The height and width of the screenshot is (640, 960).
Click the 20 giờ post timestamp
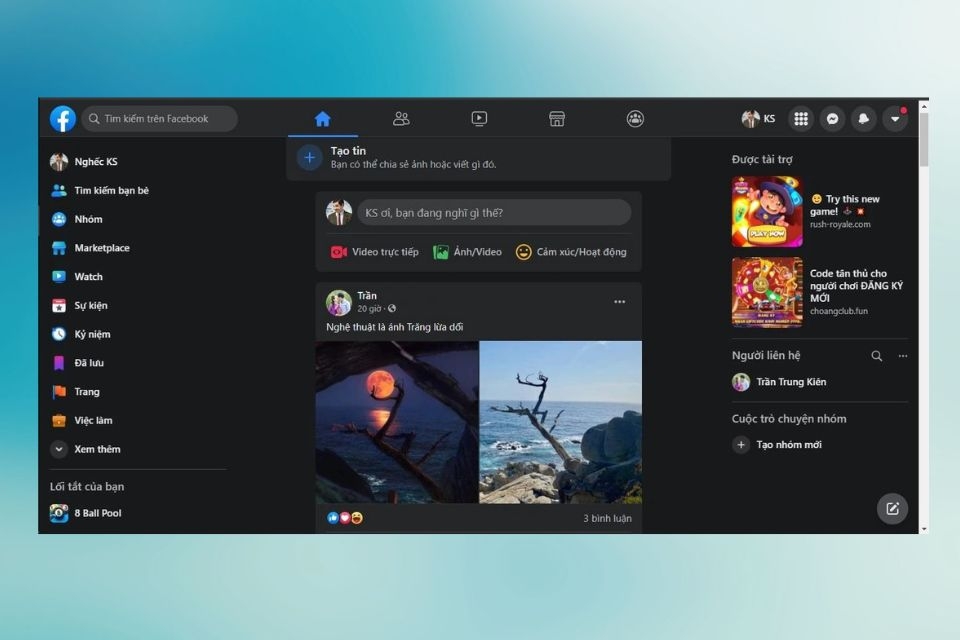[369, 309]
